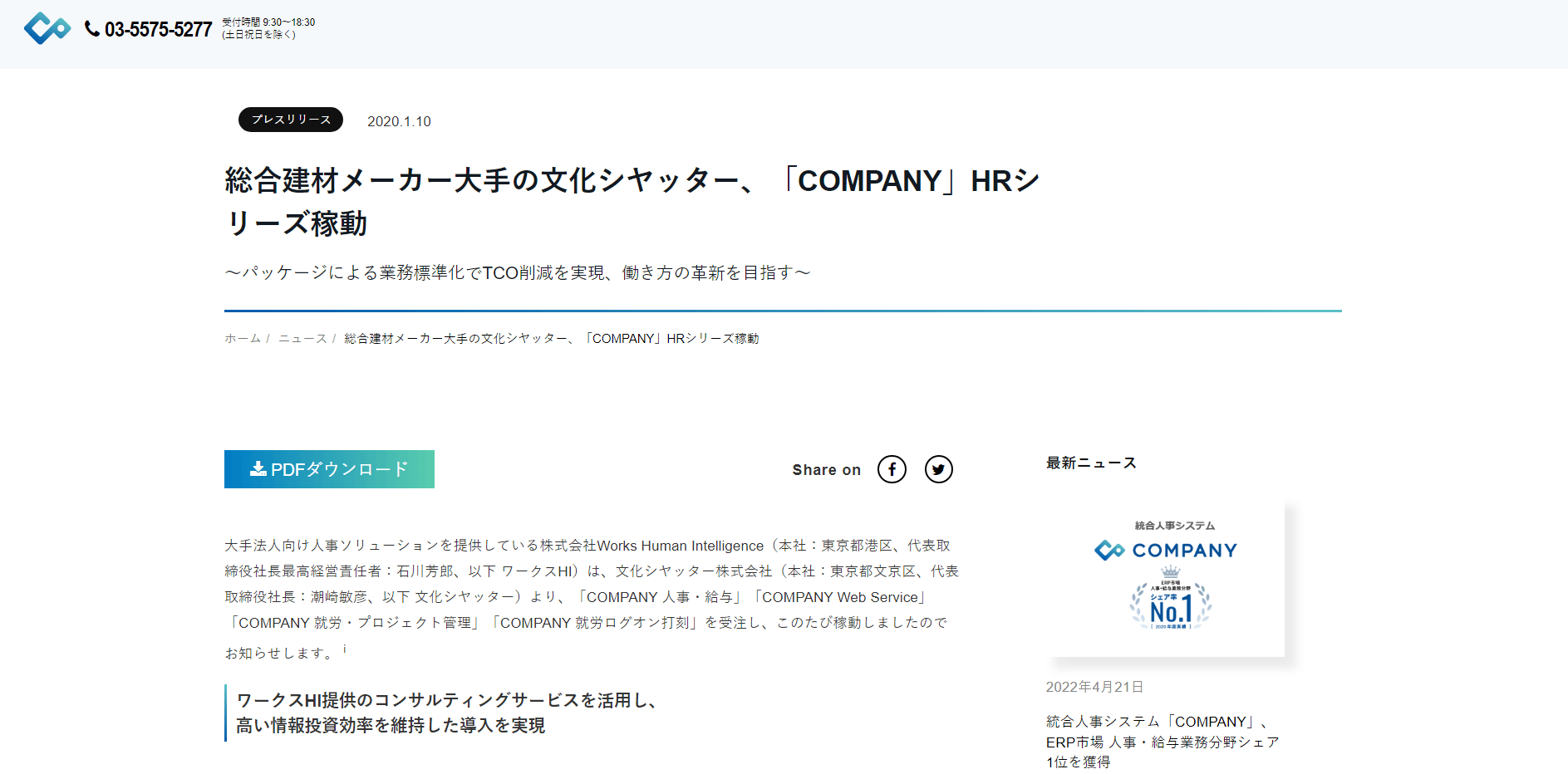Viewport: 1568px width, 774px height.
Task: Call the phone number 03-5575-5277
Action: (158, 30)
